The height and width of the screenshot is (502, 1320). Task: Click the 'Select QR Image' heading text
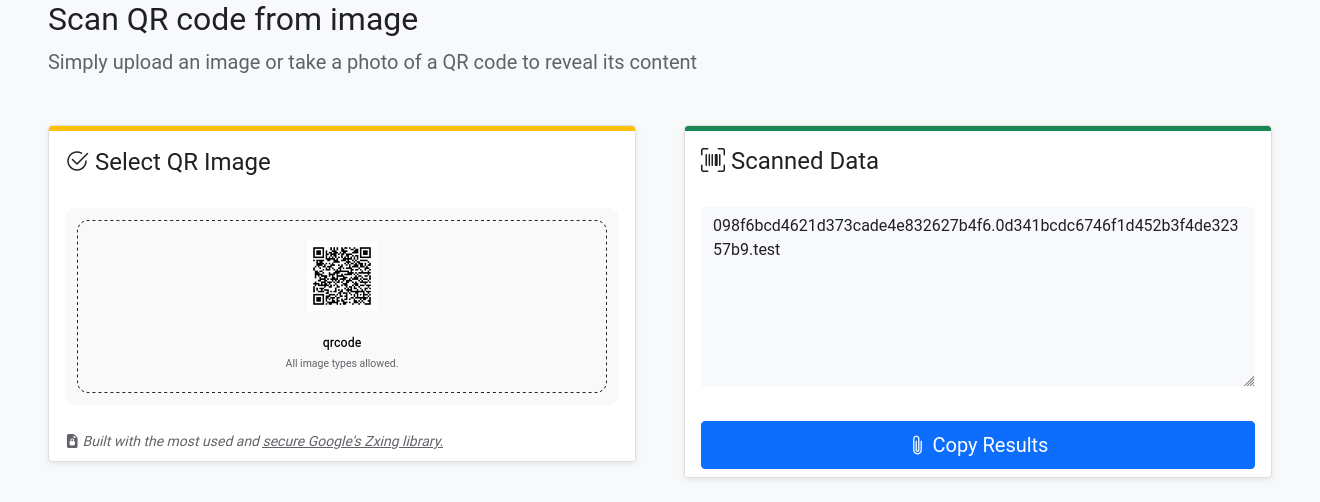coord(183,161)
